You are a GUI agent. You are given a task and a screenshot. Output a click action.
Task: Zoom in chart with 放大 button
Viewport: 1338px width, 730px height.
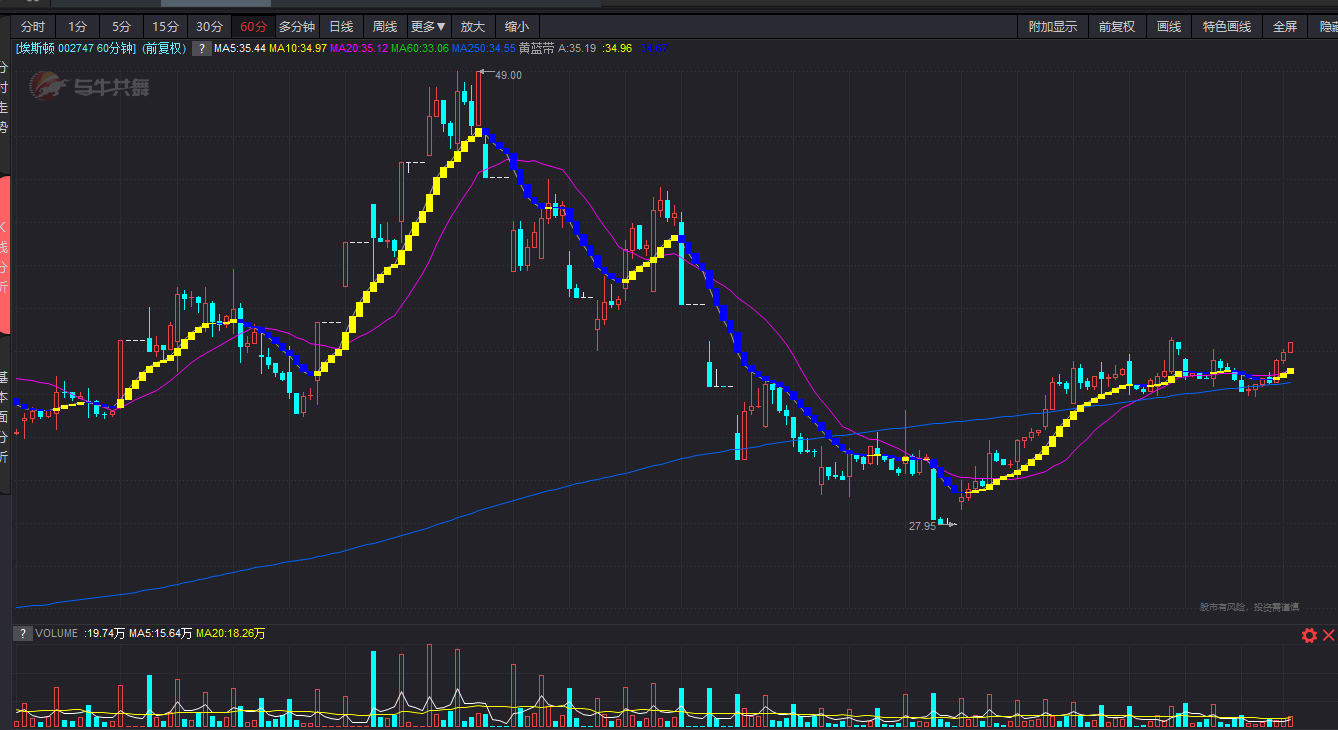click(x=473, y=27)
